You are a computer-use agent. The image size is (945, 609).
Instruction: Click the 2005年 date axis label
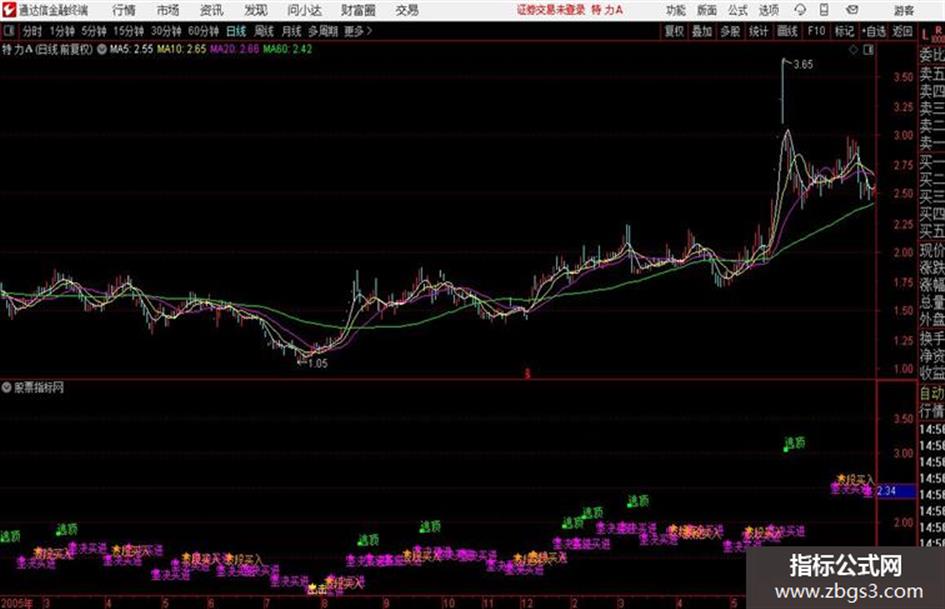(17, 603)
